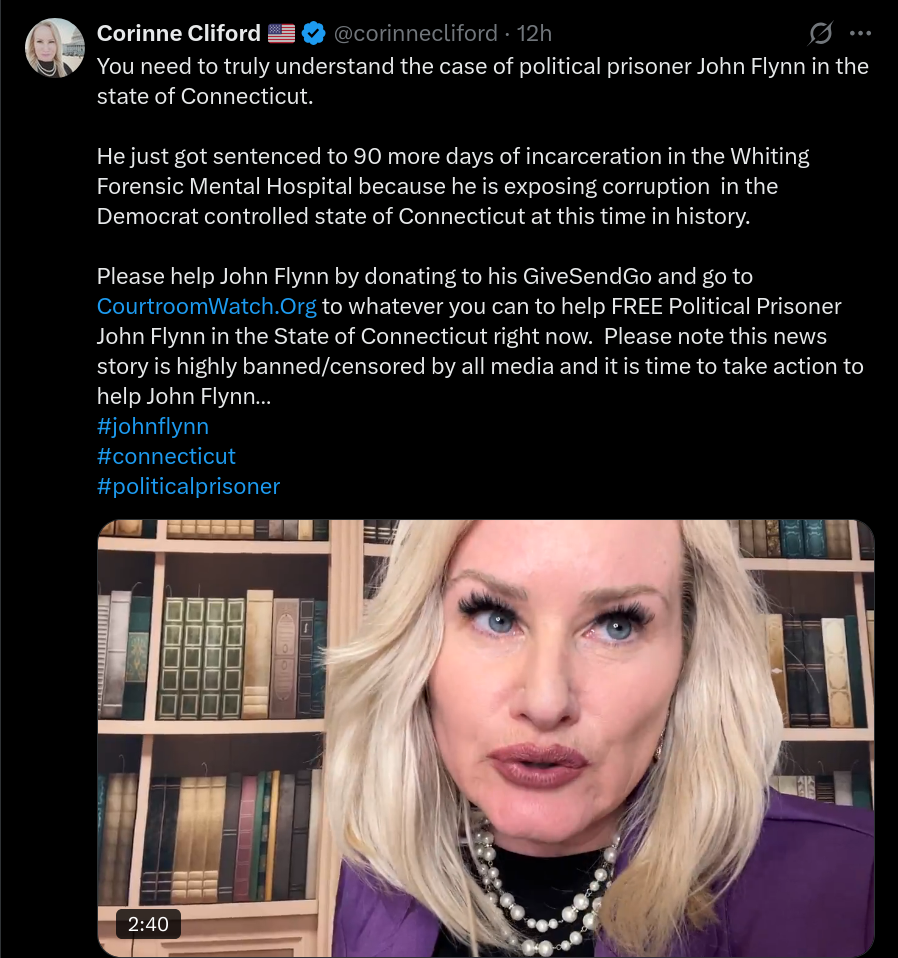The width and height of the screenshot is (898, 958).
Task: Open the #connecticut hashtag
Action: [x=166, y=456]
